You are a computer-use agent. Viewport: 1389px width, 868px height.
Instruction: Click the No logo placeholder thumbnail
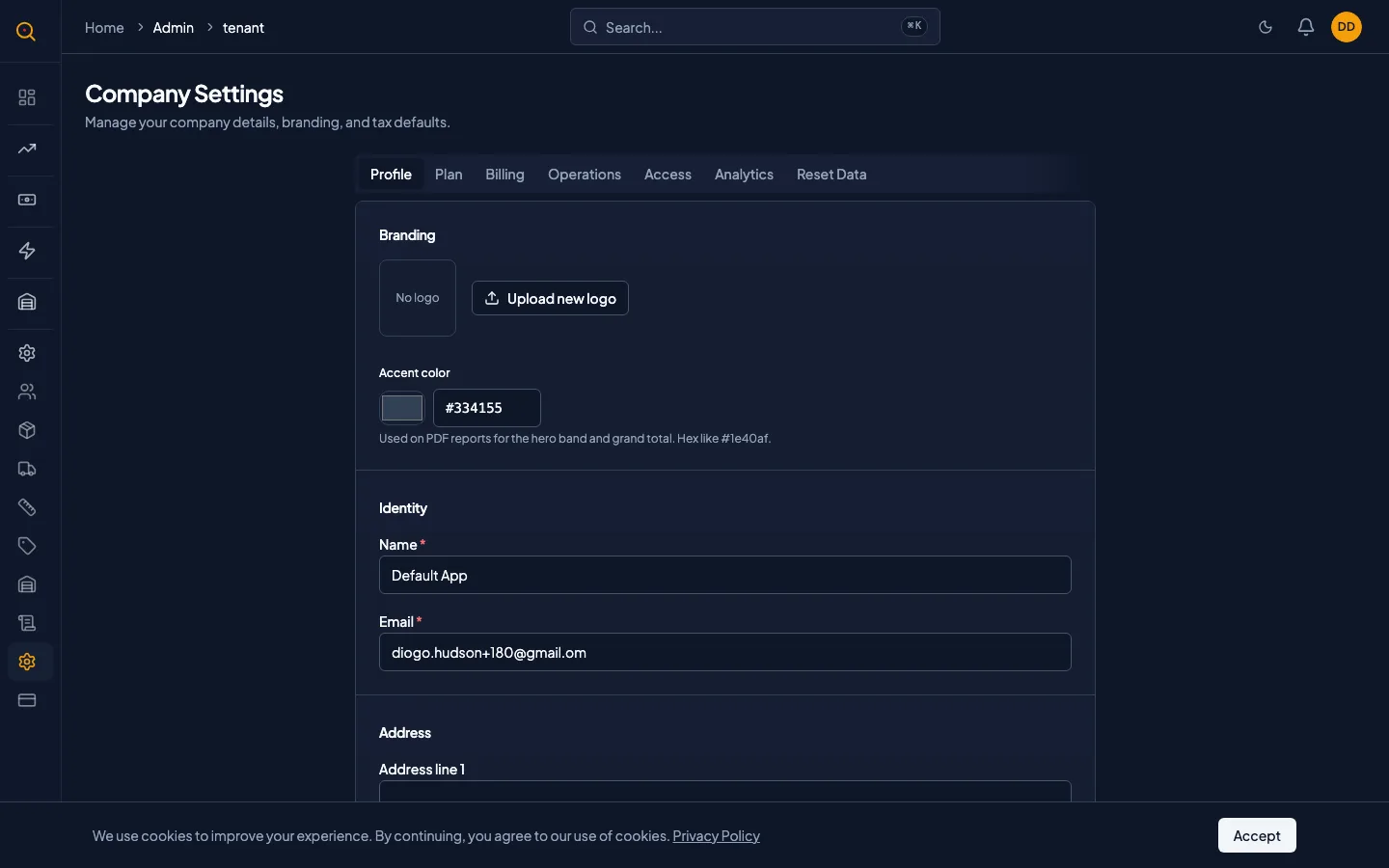pyautogui.click(x=418, y=298)
